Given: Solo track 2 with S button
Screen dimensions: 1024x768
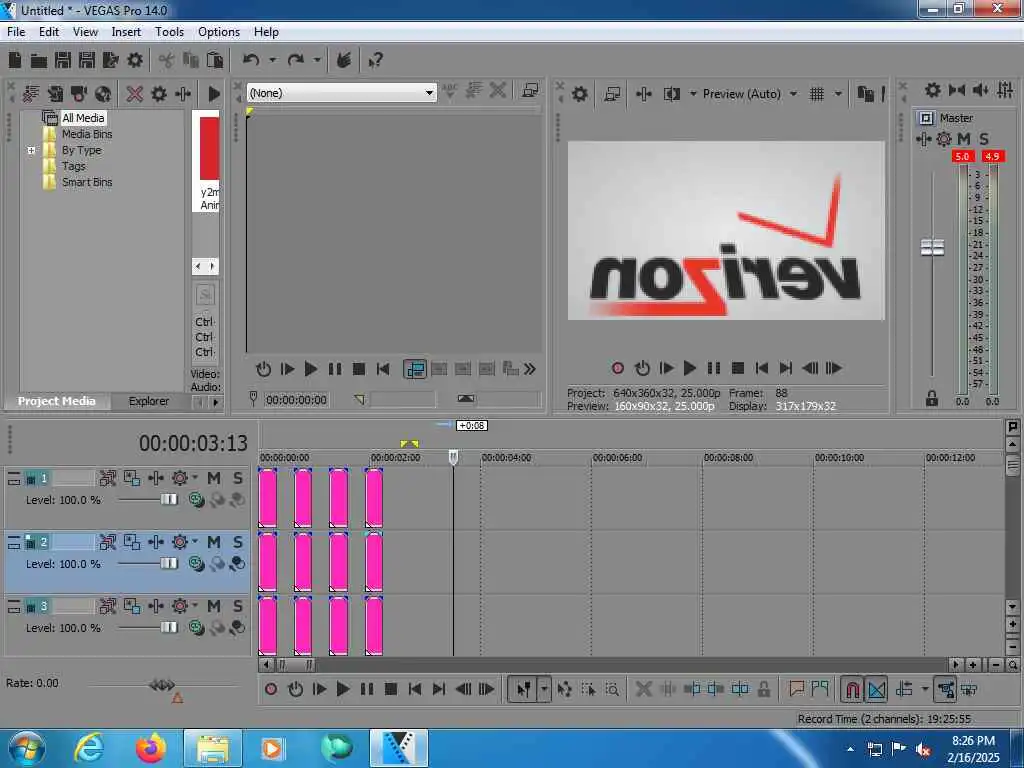Looking at the screenshot, I should [x=238, y=543].
